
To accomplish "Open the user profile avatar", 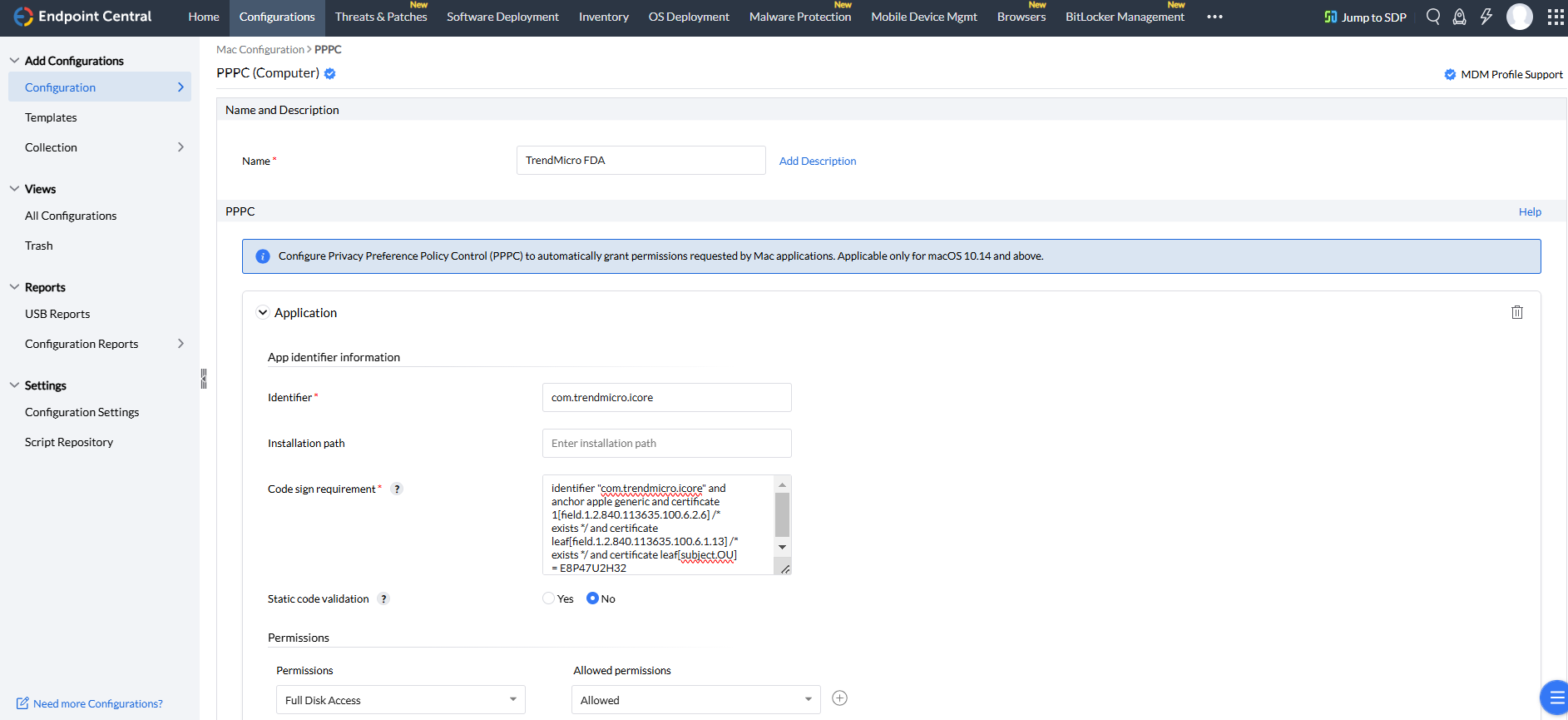I will pyautogui.click(x=1520, y=17).
